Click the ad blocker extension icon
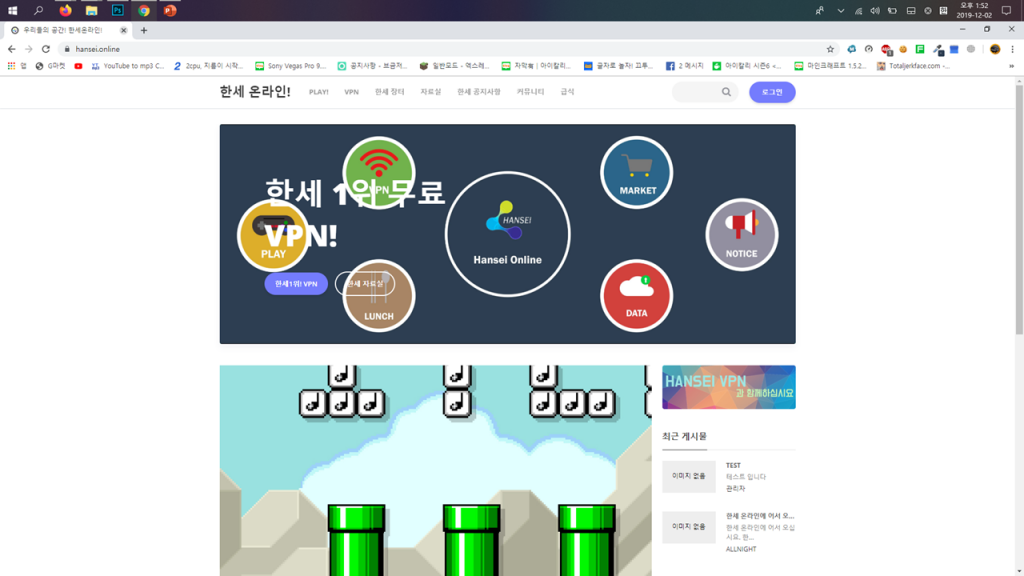This screenshot has width=1024, height=576. coord(886,49)
